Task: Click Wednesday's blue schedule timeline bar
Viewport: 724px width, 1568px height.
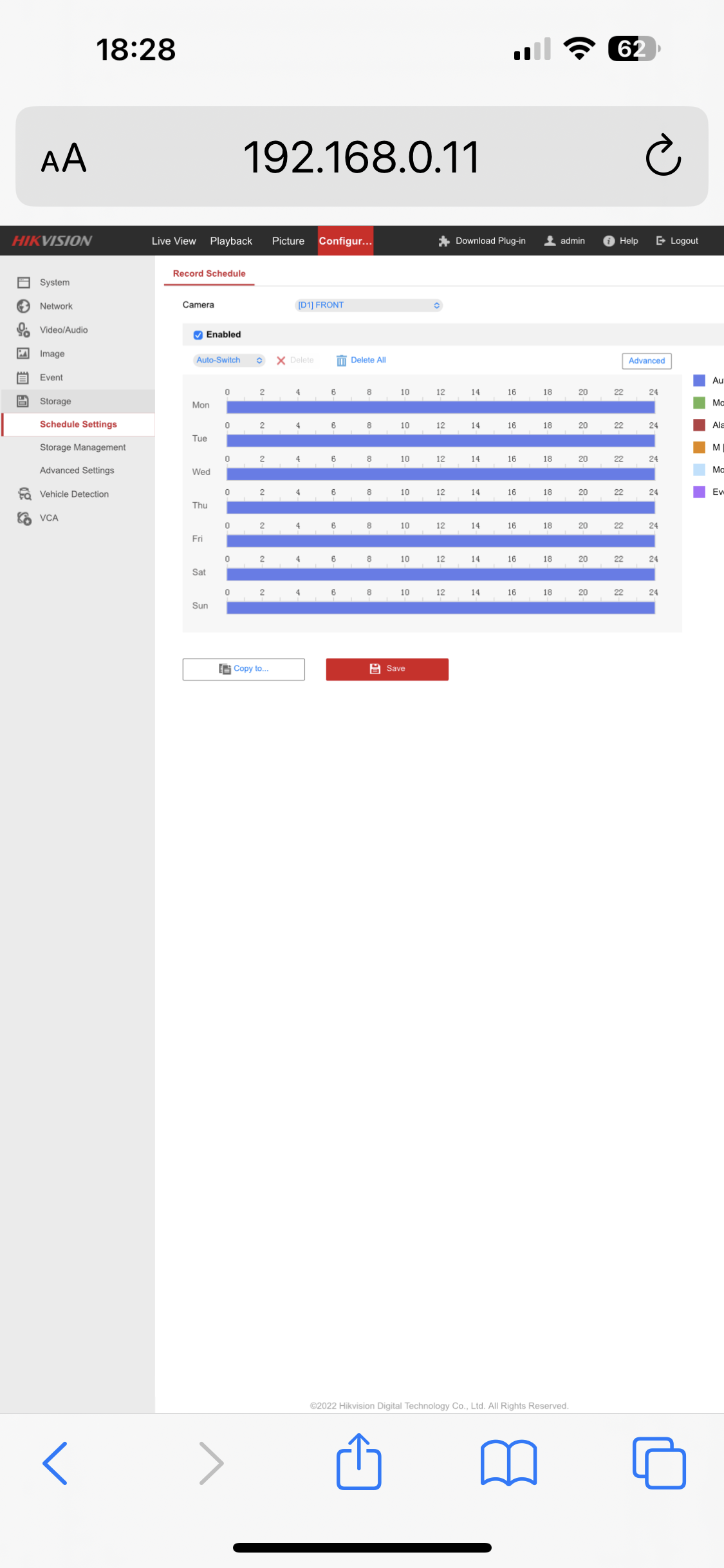Action: (440, 474)
